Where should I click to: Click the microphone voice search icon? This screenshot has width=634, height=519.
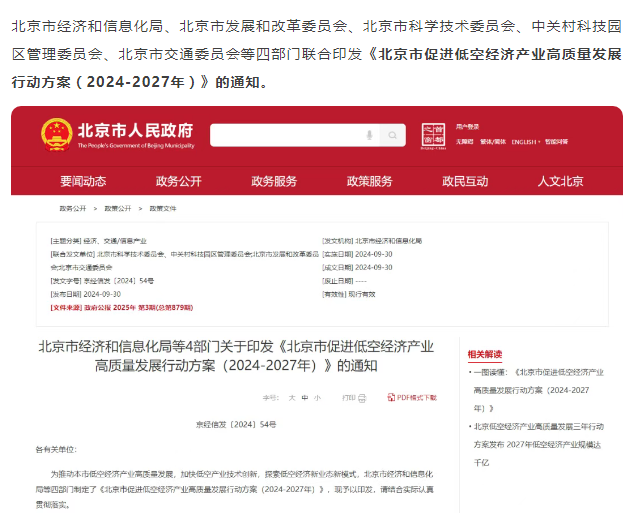(369, 135)
